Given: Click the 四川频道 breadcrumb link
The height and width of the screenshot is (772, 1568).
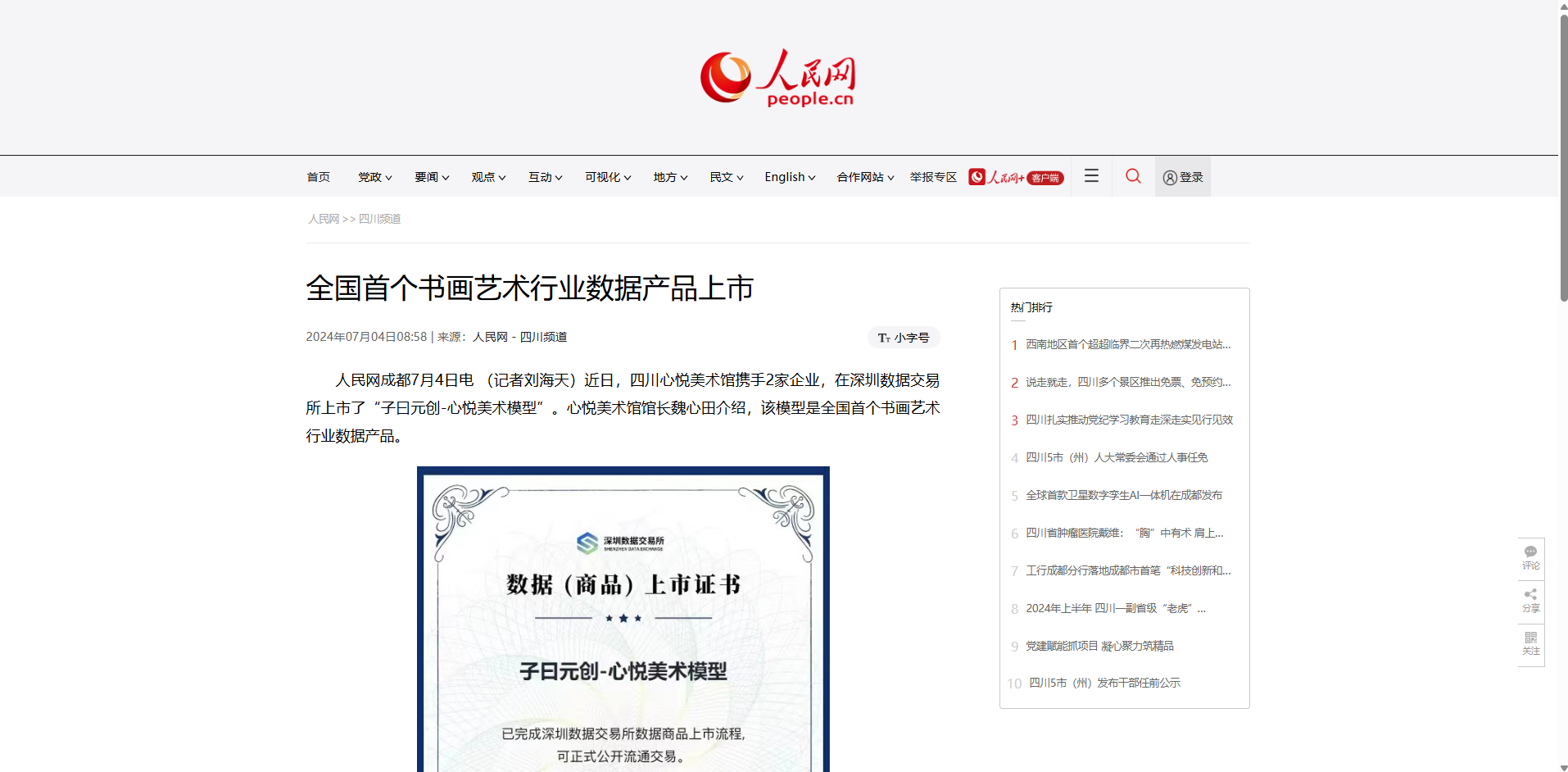Looking at the screenshot, I should tap(379, 219).
